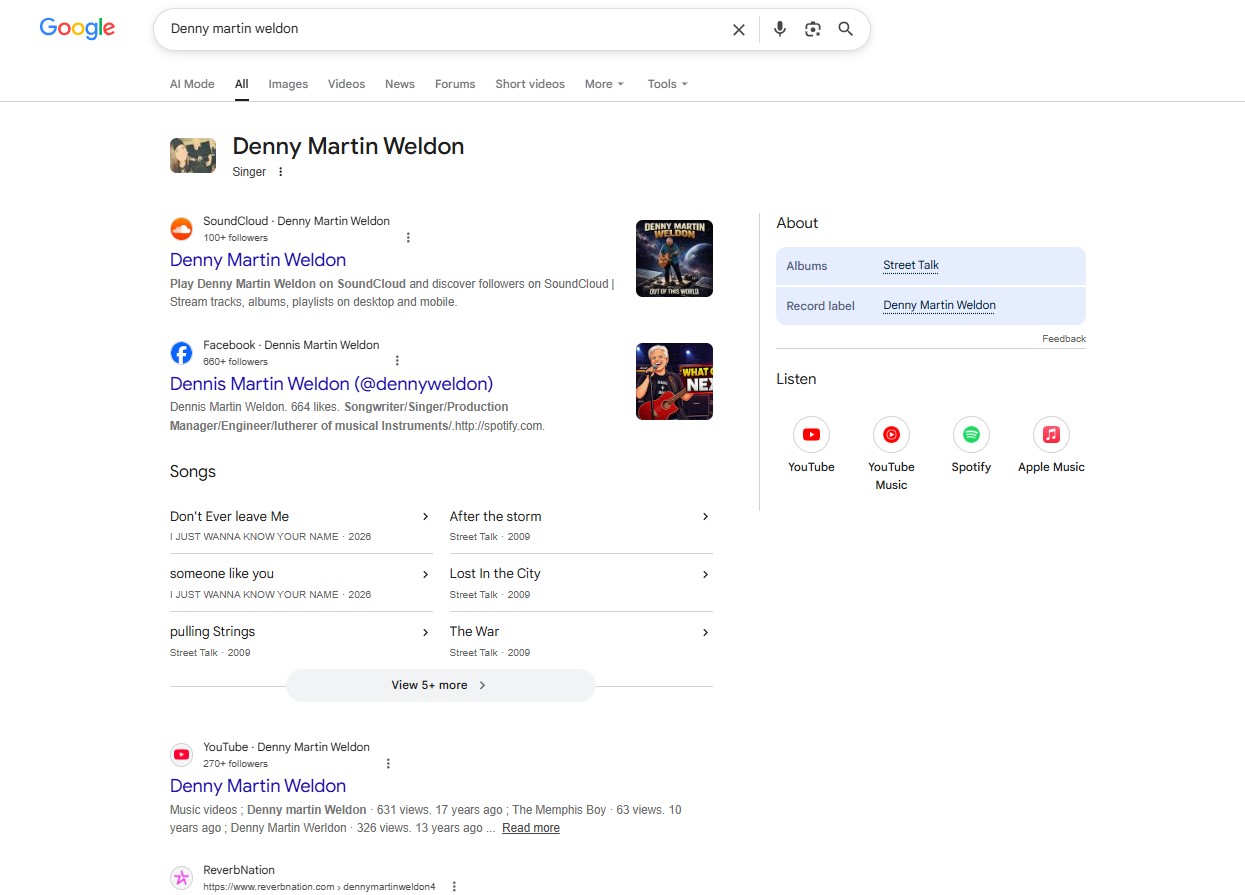Listen on Spotify via its icon
The width and height of the screenshot is (1245, 895).
click(x=971, y=434)
